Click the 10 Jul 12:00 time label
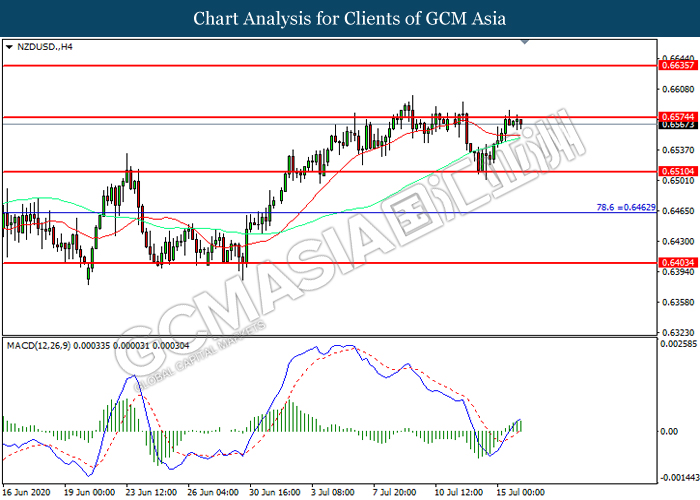The height and width of the screenshot is (500, 700). (458, 492)
